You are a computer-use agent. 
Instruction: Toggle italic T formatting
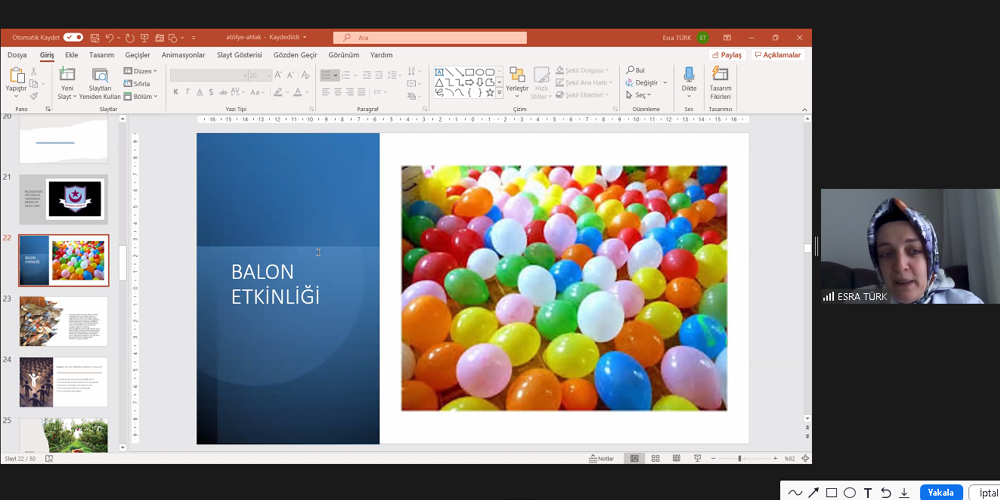(188, 92)
